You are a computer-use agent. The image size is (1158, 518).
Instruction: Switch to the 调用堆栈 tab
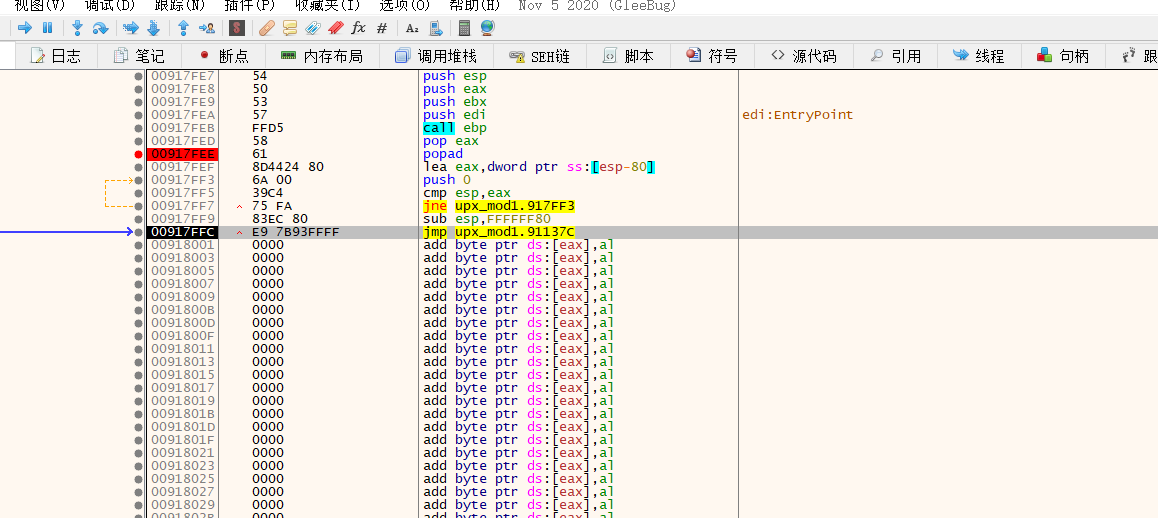coord(436,56)
